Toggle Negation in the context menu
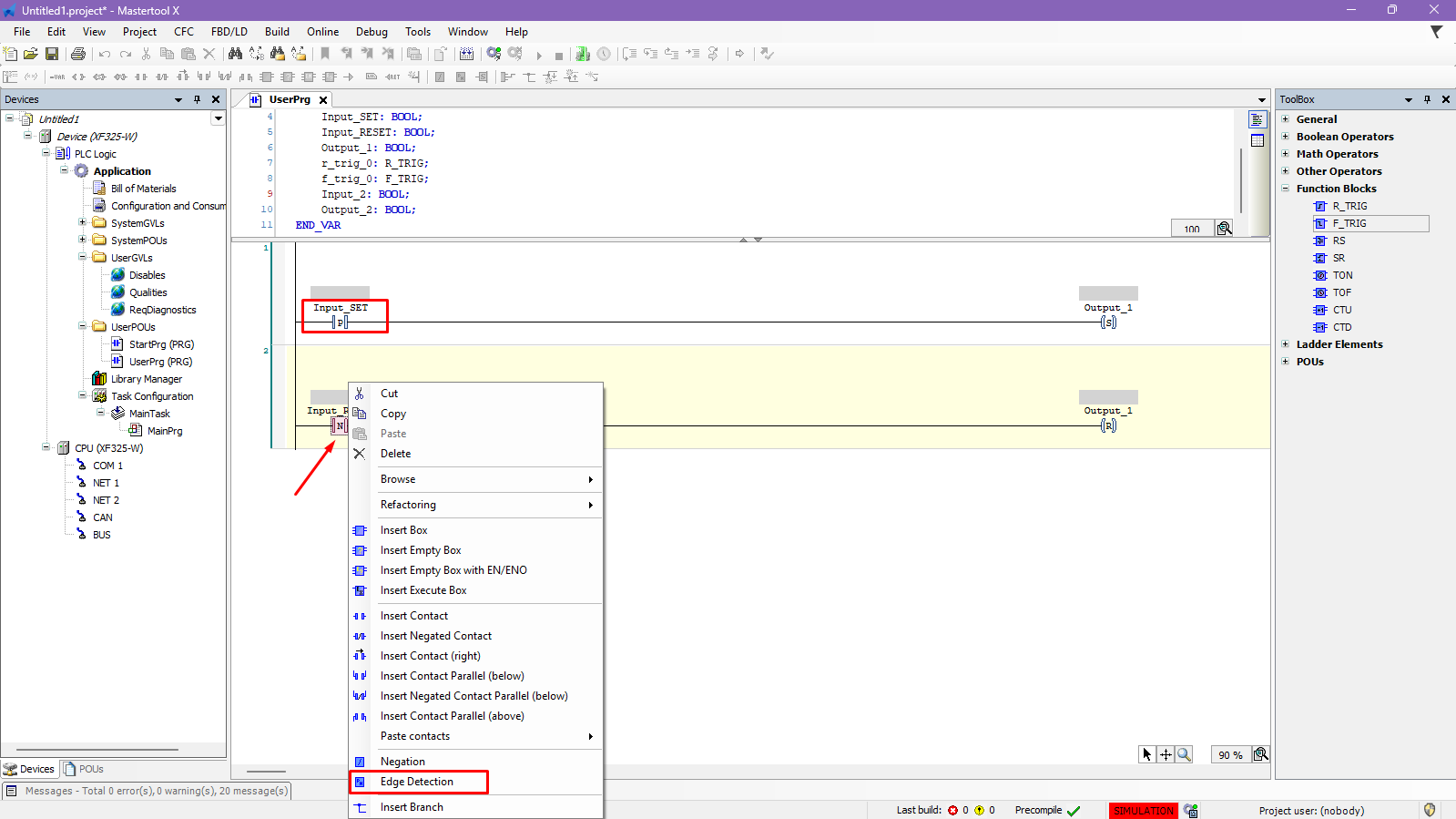 click(402, 762)
